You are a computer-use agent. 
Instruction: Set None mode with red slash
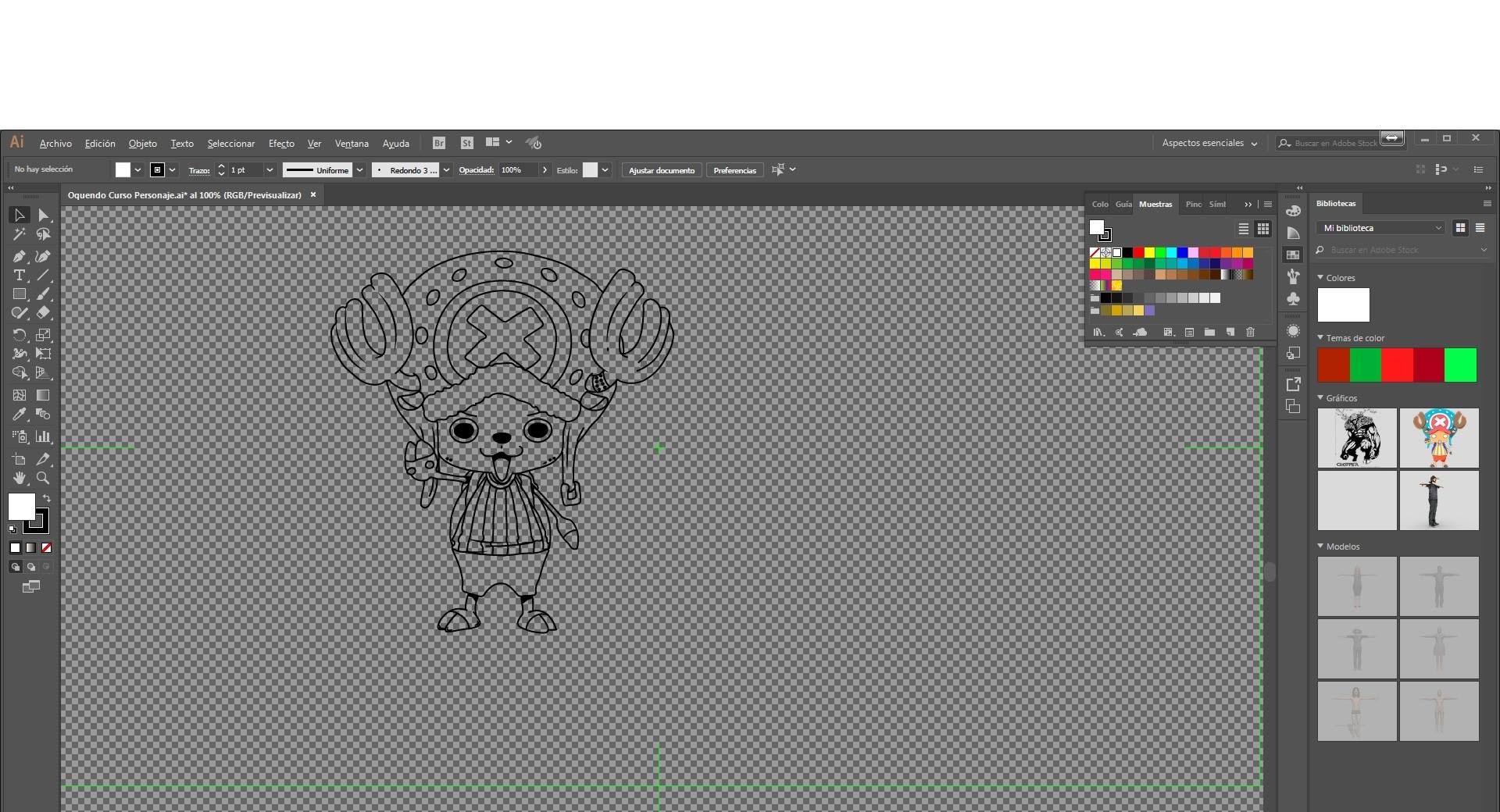point(46,548)
